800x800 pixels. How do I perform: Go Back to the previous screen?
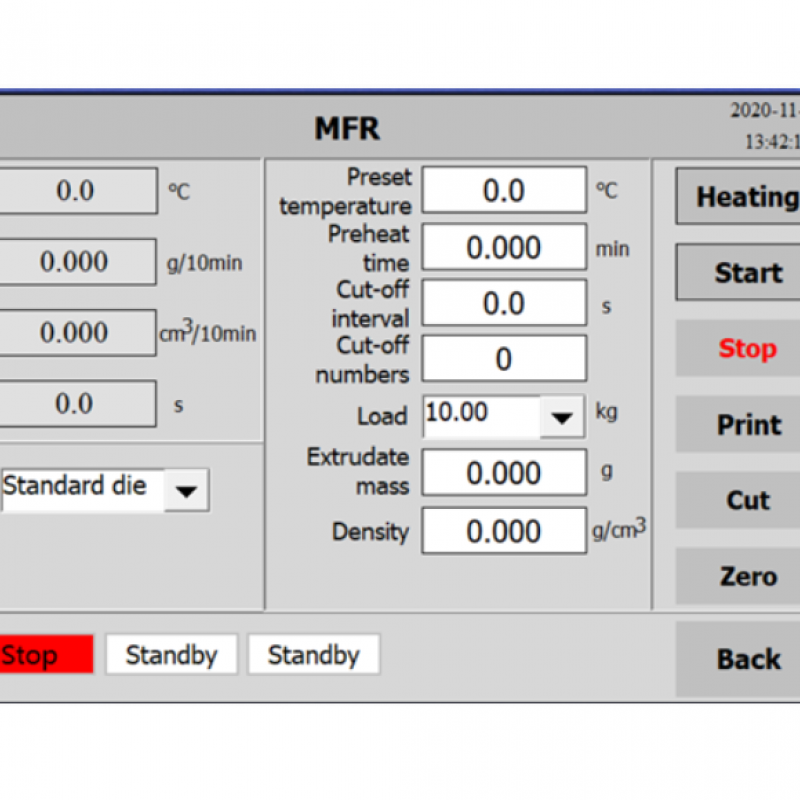[746, 659]
